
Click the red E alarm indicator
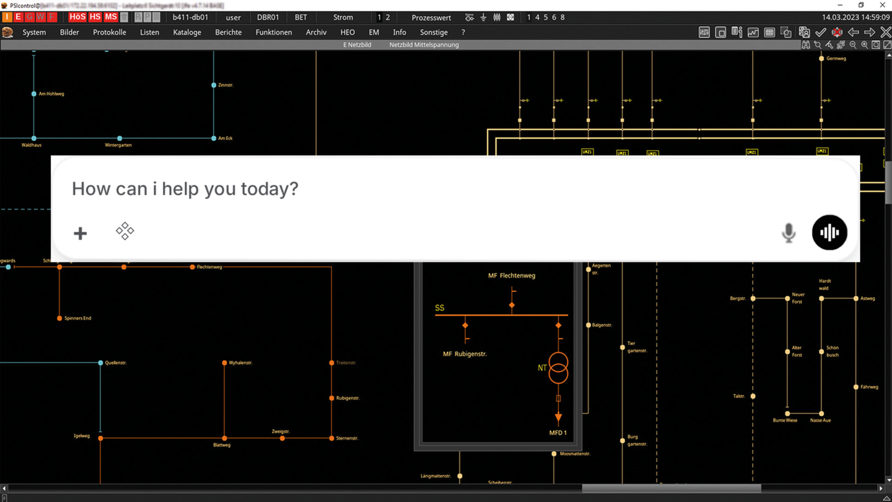tap(18, 17)
